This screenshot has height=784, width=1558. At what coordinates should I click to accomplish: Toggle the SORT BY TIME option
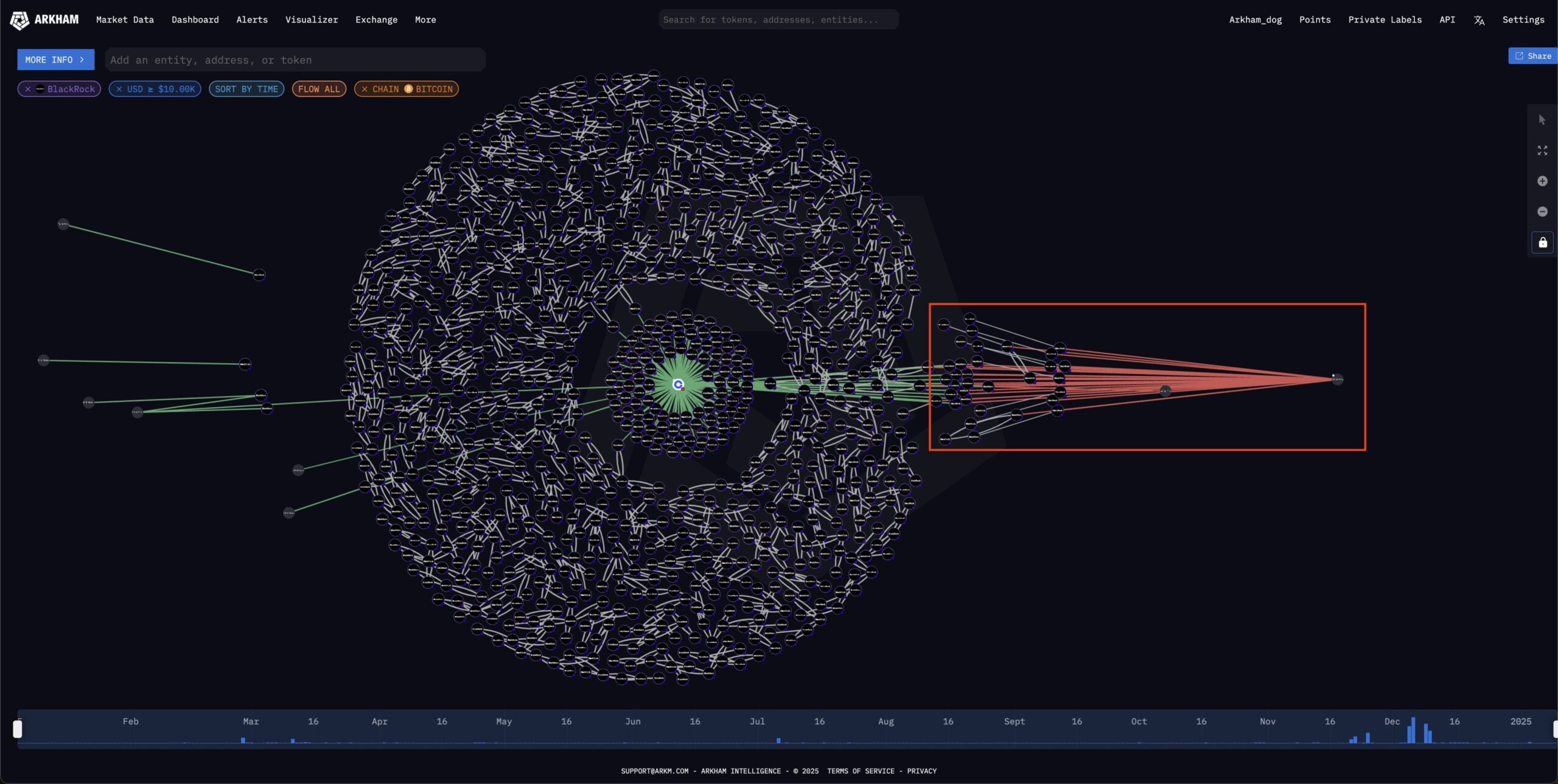click(246, 89)
